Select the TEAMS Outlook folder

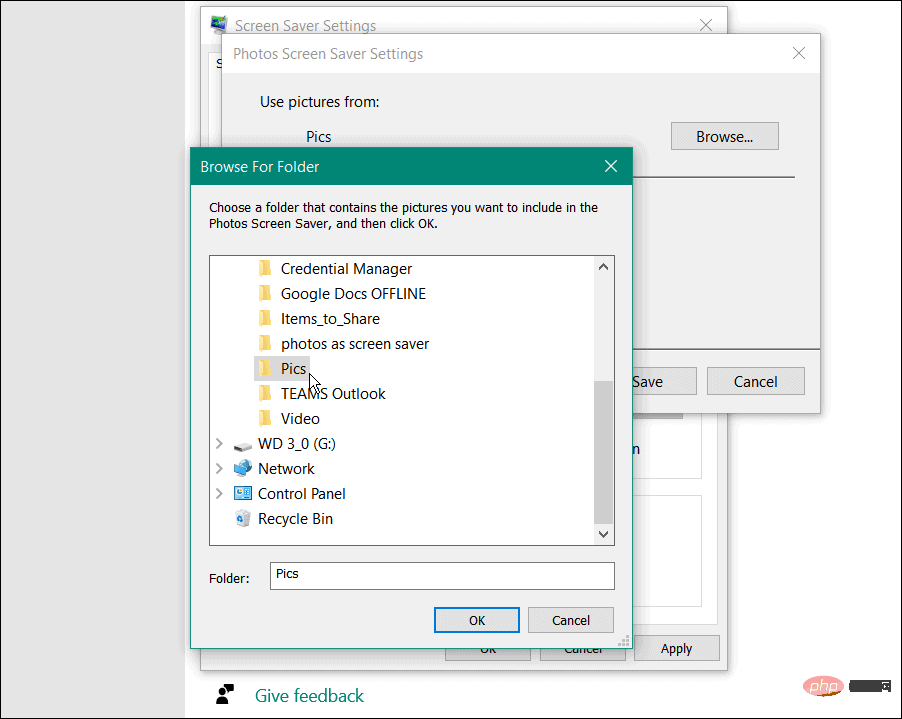[333, 393]
